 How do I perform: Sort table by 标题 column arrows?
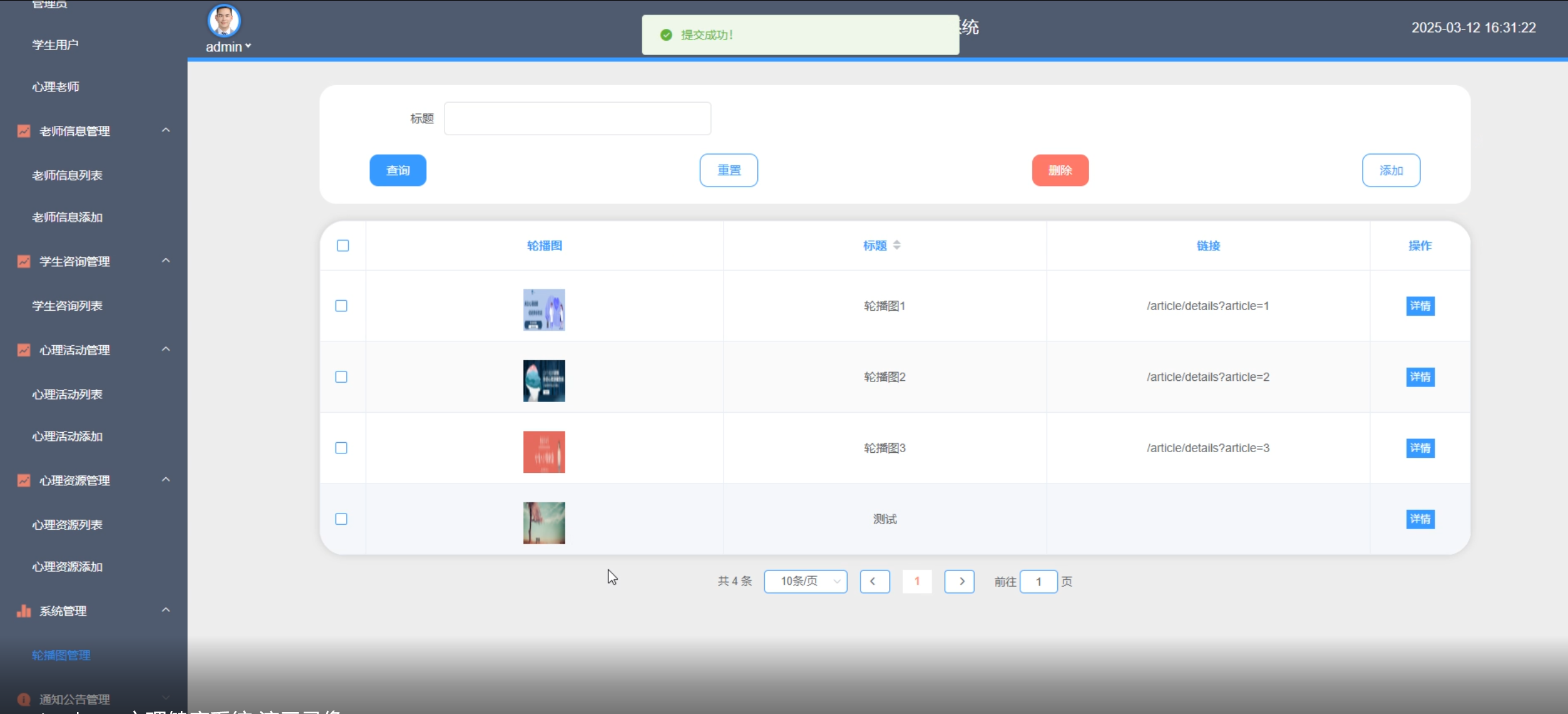tap(896, 246)
